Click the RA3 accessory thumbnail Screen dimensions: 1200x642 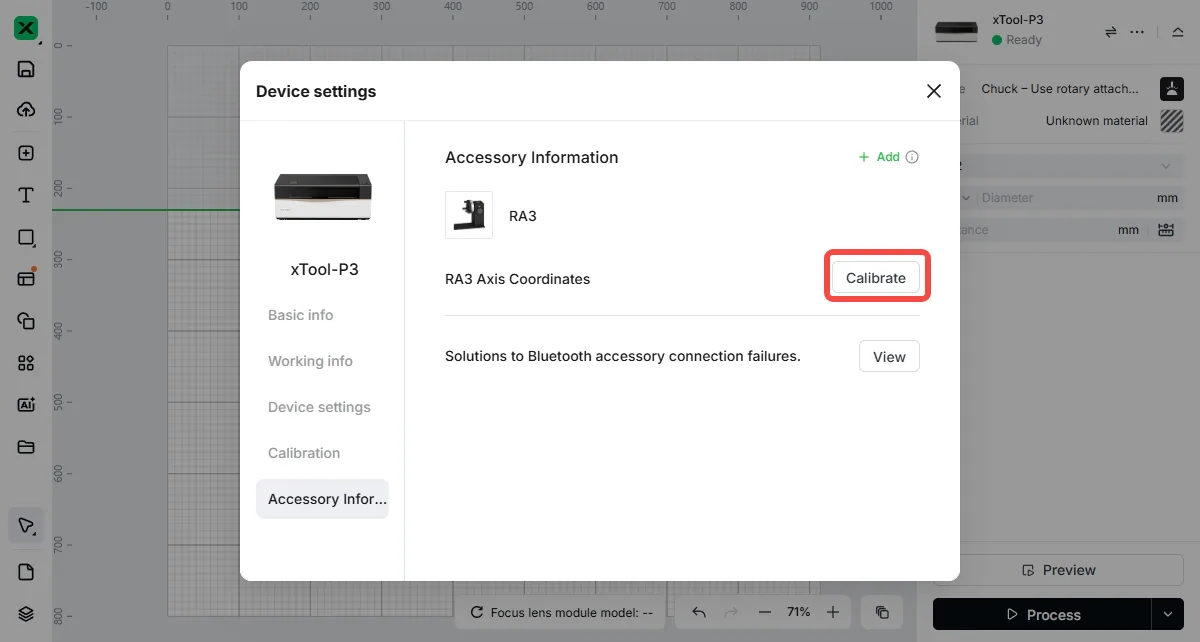469,215
